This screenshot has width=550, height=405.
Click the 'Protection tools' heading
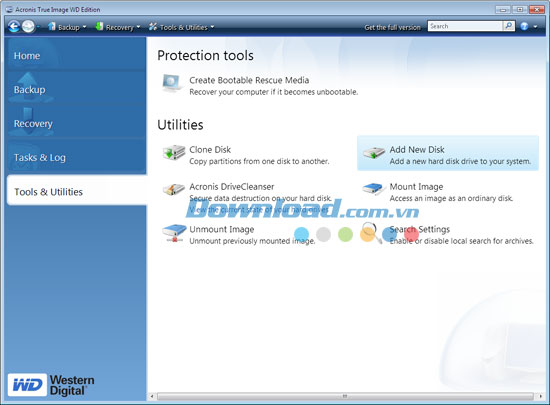click(x=205, y=55)
